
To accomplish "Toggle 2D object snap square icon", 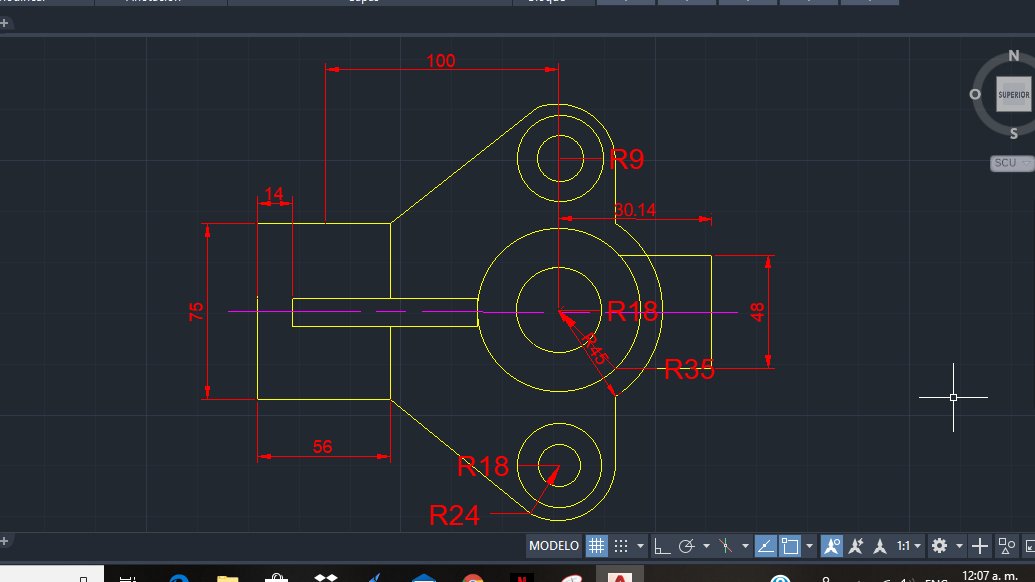I will (x=790, y=546).
